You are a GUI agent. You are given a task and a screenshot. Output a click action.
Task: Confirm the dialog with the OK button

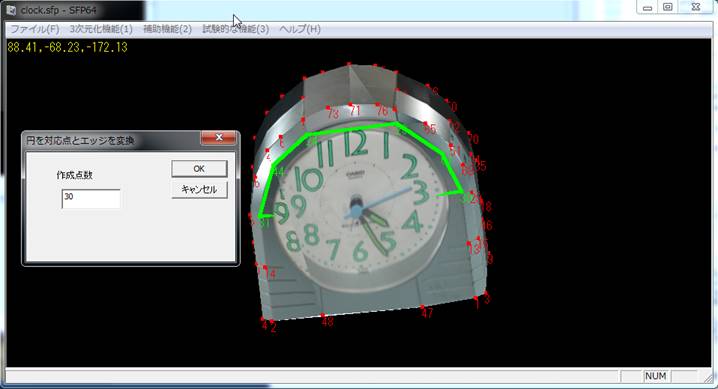tap(199, 169)
